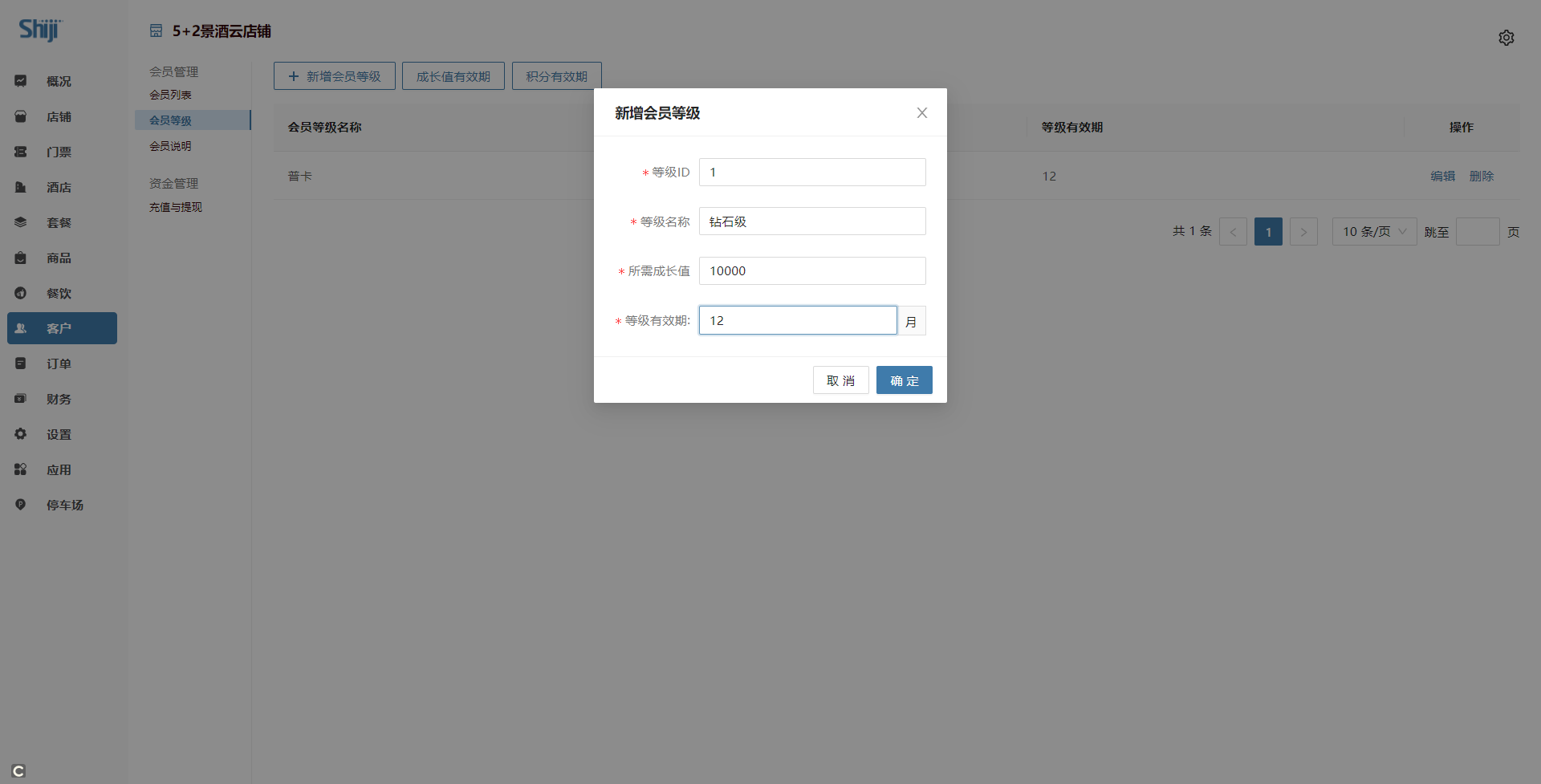Go to previous page arrow

click(1233, 232)
